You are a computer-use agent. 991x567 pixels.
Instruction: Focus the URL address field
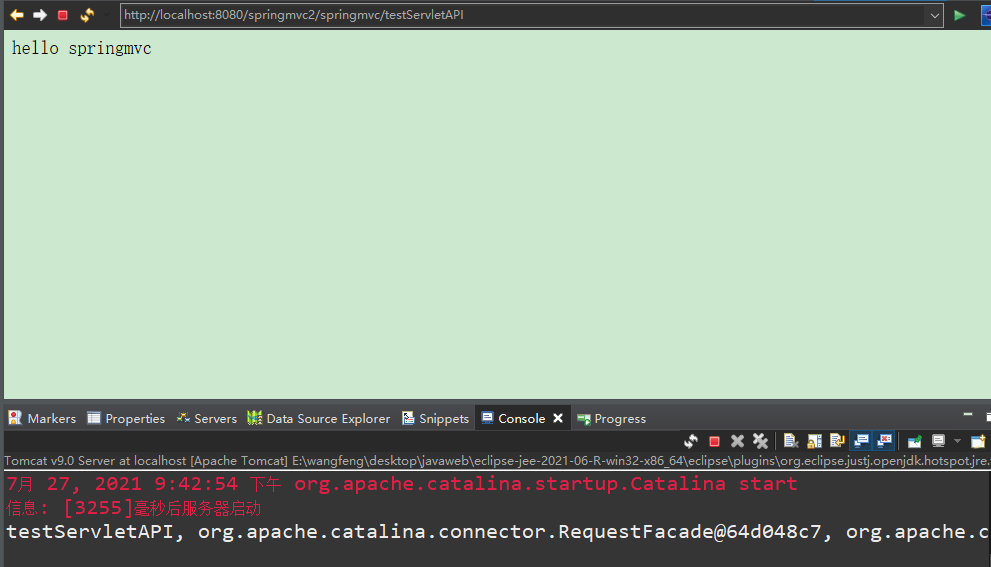tap(523, 15)
